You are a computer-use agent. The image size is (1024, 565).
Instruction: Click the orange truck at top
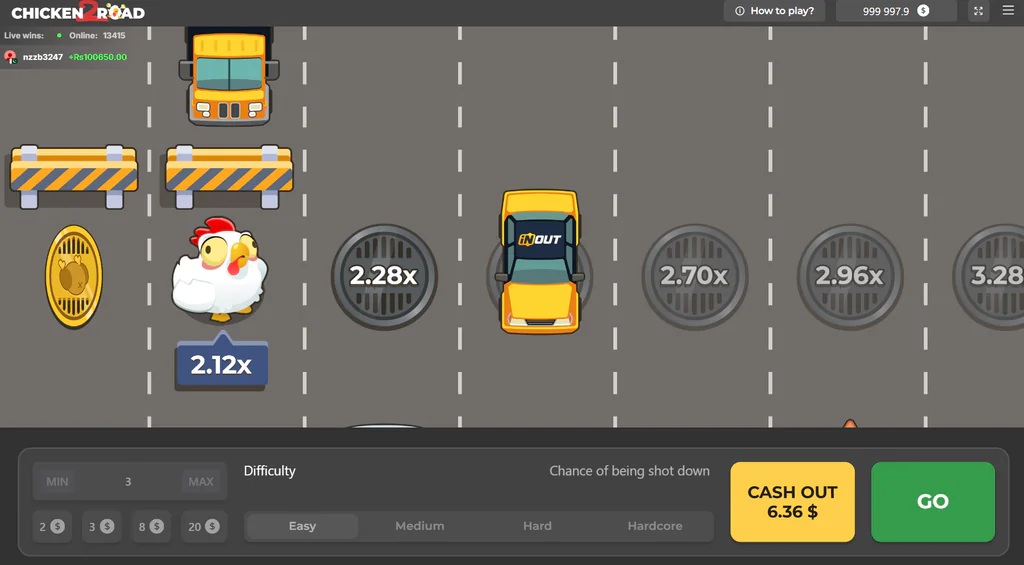click(x=229, y=76)
